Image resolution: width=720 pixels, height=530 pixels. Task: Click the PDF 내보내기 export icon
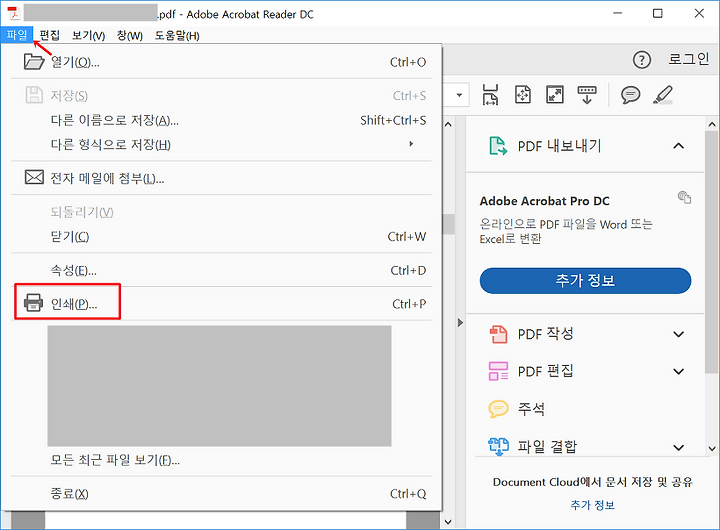point(498,146)
